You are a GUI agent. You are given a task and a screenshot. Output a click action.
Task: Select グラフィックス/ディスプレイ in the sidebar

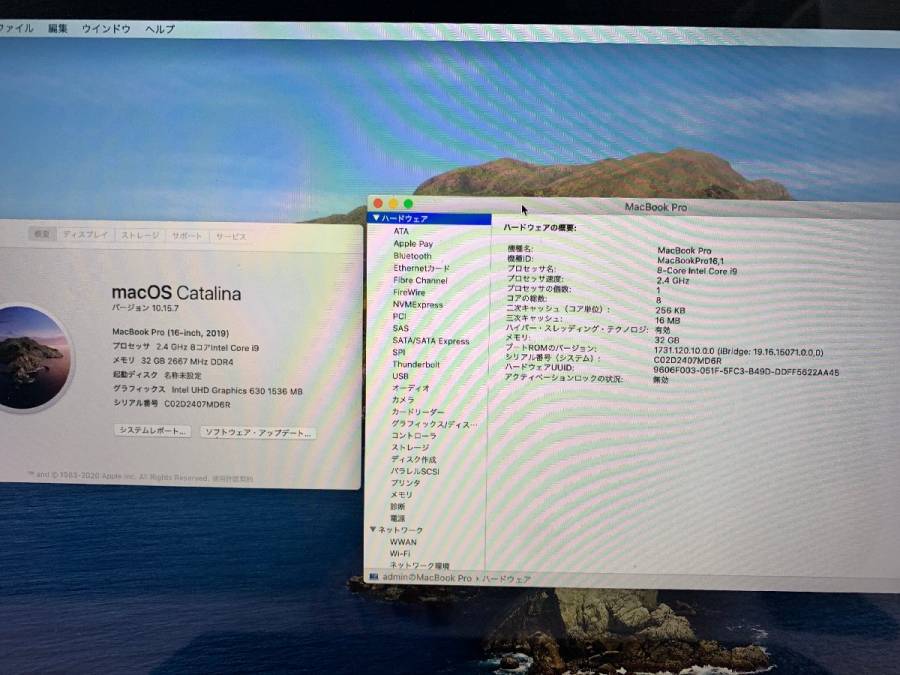coord(435,424)
